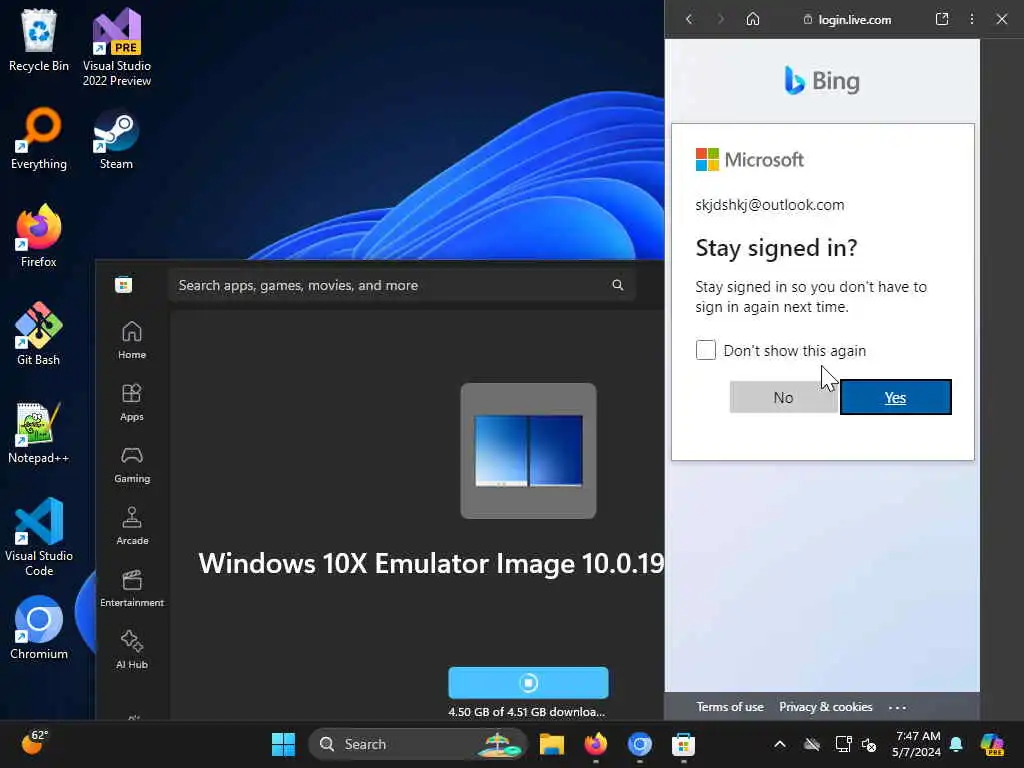The height and width of the screenshot is (768, 1024).
Task: Show hidden system tray icons chevron
Action: pyautogui.click(x=780, y=744)
